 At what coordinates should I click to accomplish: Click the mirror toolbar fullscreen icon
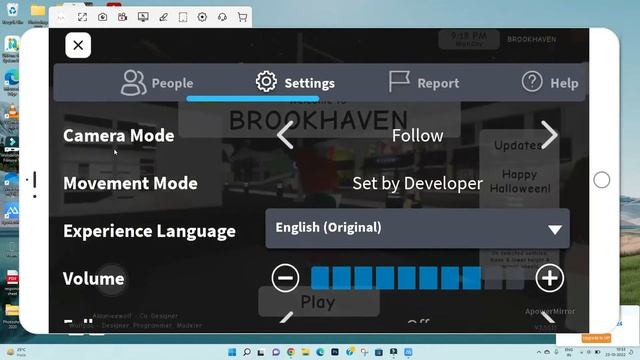click(x=82, y=17)
